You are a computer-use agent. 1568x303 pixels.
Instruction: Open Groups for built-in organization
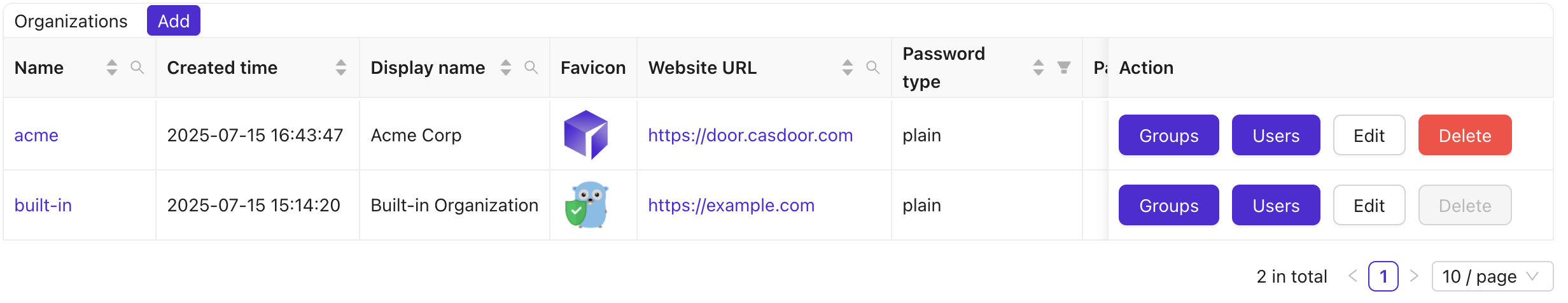click(x=1168, y=205)
